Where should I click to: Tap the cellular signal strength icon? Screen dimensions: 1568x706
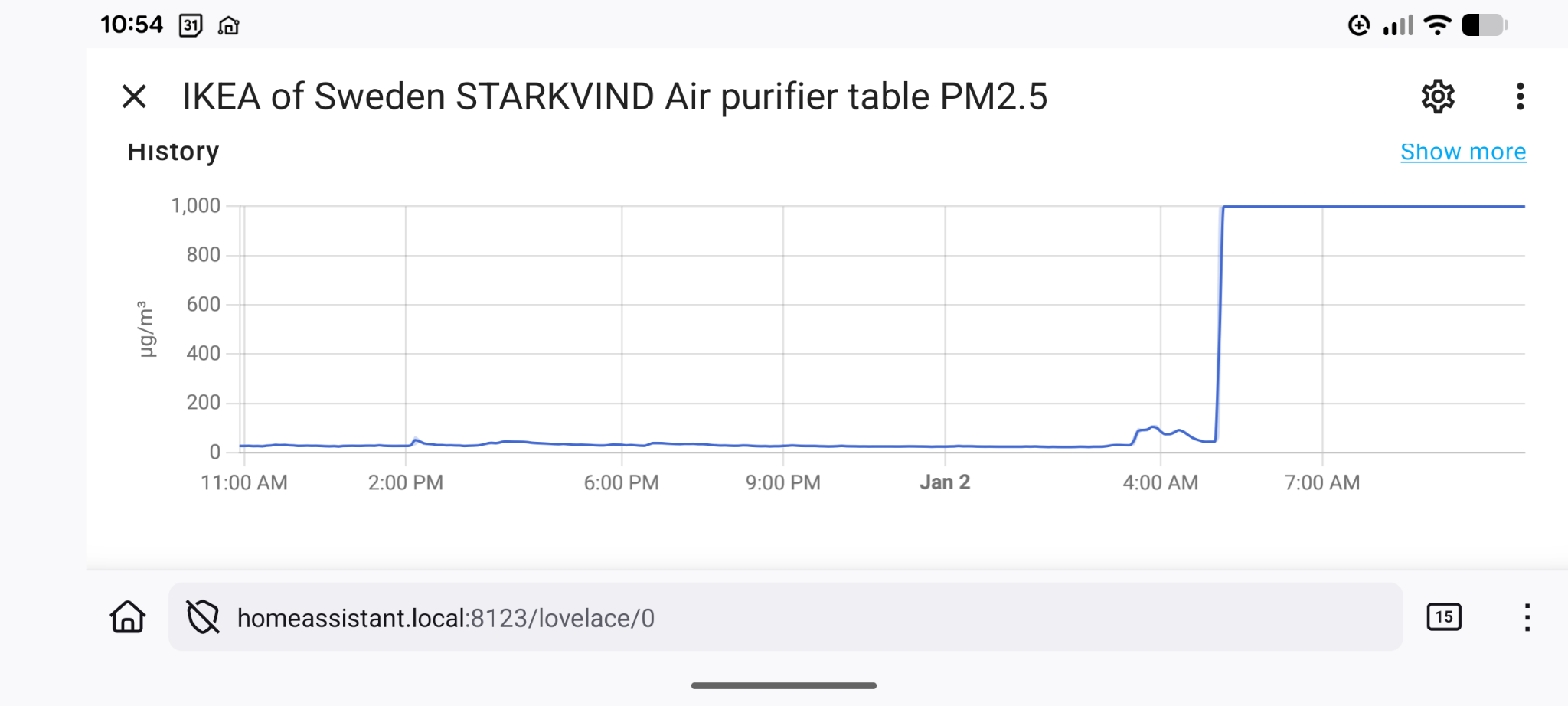[1398, 26]
